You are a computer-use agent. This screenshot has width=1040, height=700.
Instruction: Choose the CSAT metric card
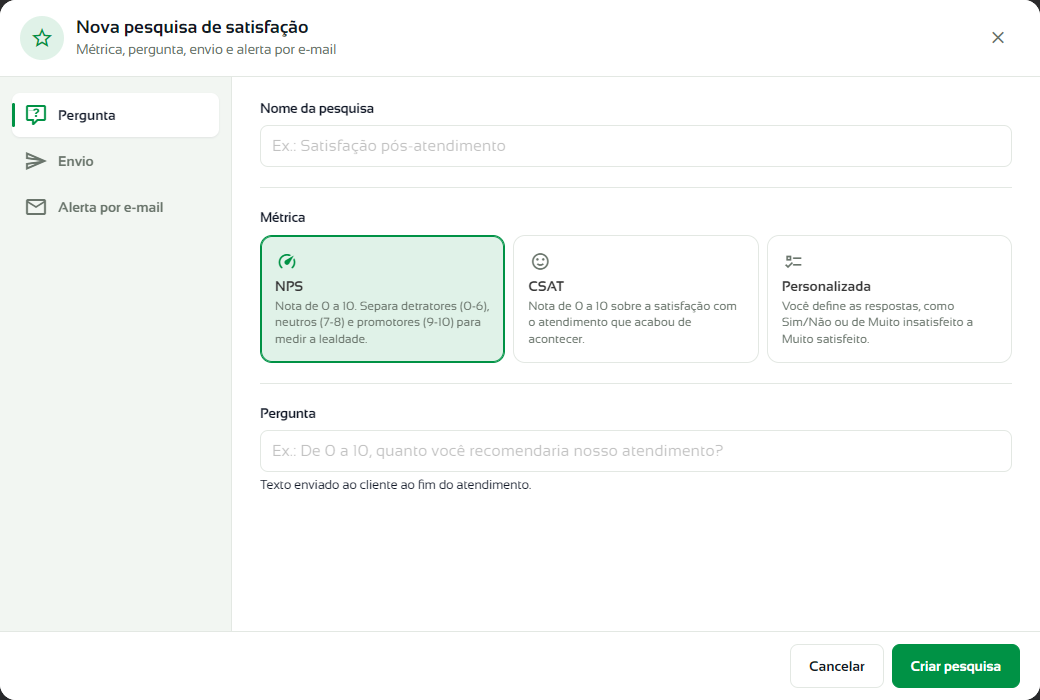coord(635,299)
